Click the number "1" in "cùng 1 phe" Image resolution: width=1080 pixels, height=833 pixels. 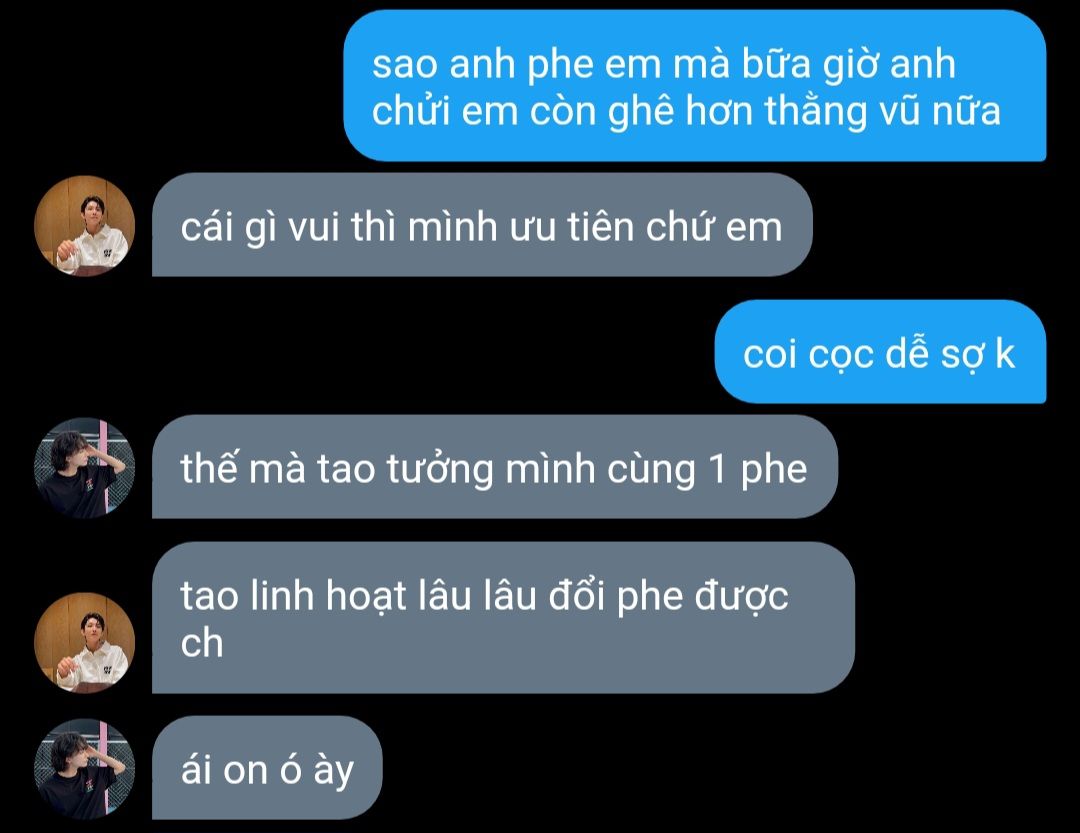pos(718,469)
